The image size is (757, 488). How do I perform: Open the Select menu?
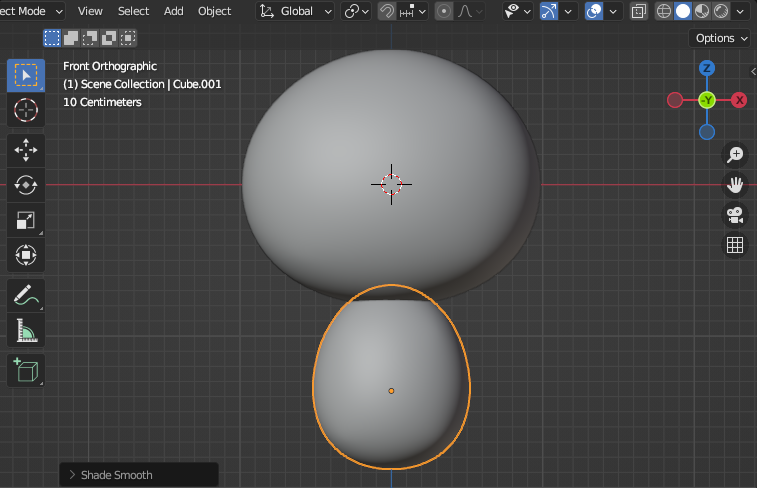pyautogui.click(x=133, y=11)
